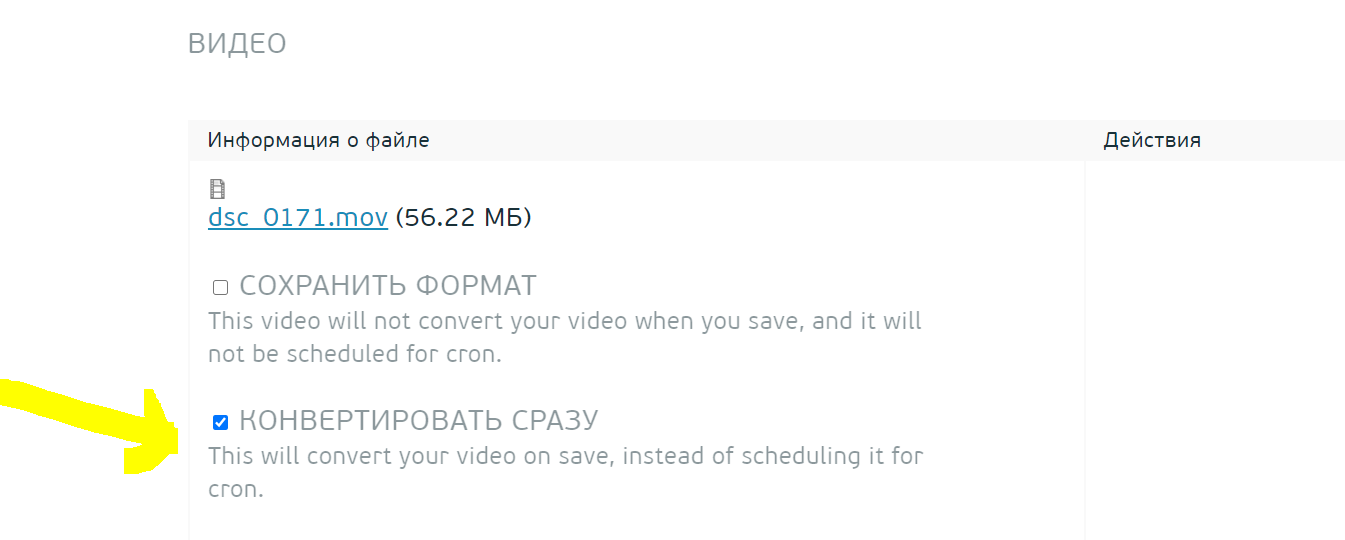Viewport: 1345px width, 540px height.
Task: Select the Действия column header
Action: pos(1152,140)
